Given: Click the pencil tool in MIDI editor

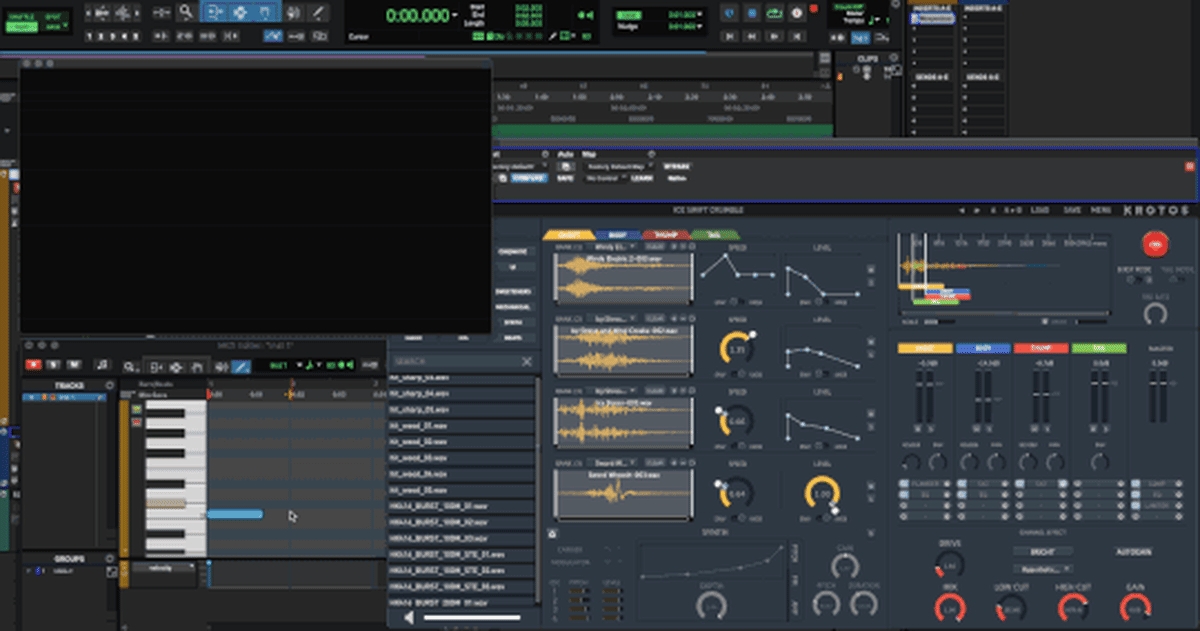Looking at the screenshot, I should click(241, 366).
